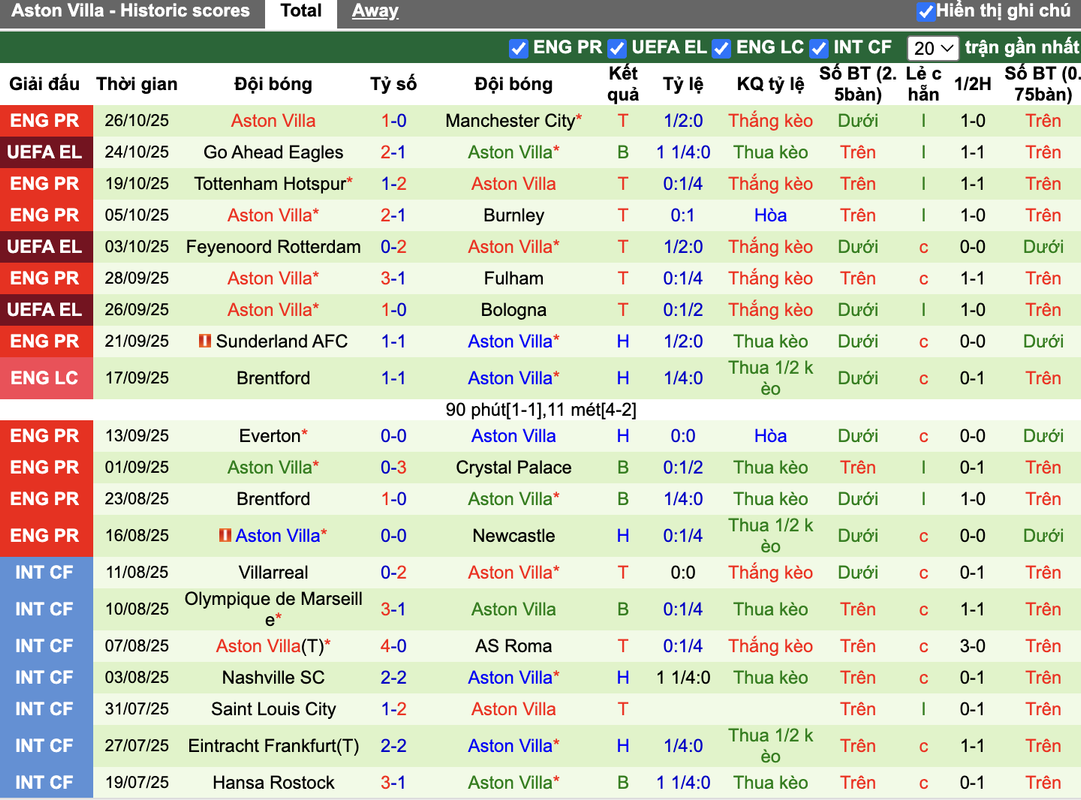
Task: Click the Giải đấu column header
Action: (44, 84)
